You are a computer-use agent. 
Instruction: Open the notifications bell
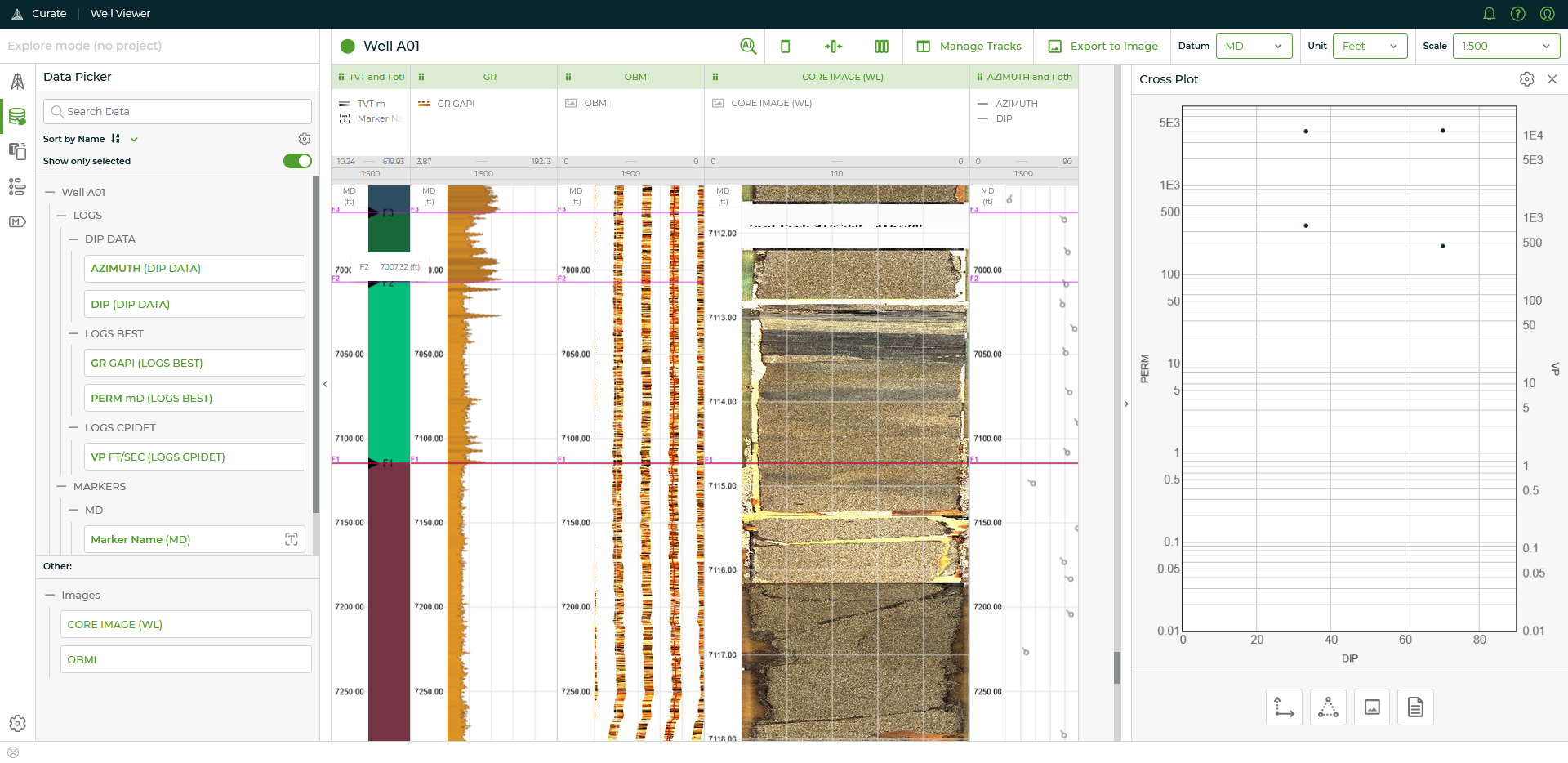(x=1489, y=14)
